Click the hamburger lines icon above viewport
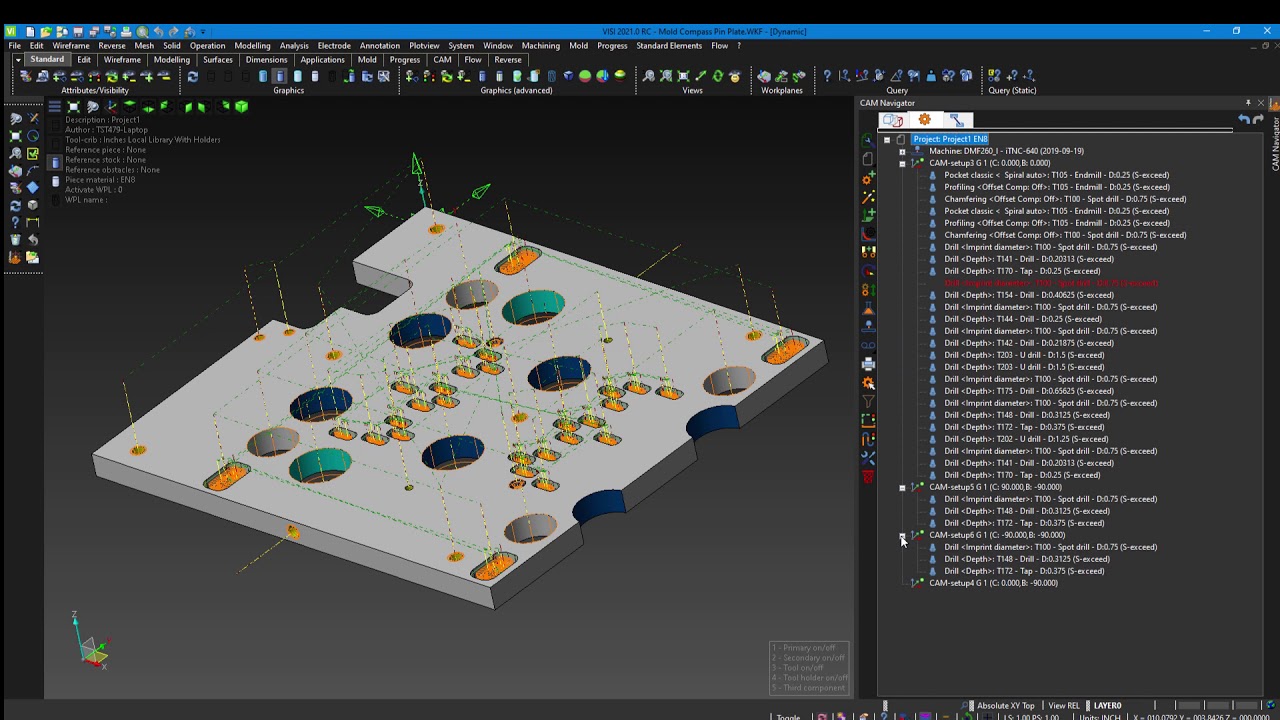 (x=54, y=107)
